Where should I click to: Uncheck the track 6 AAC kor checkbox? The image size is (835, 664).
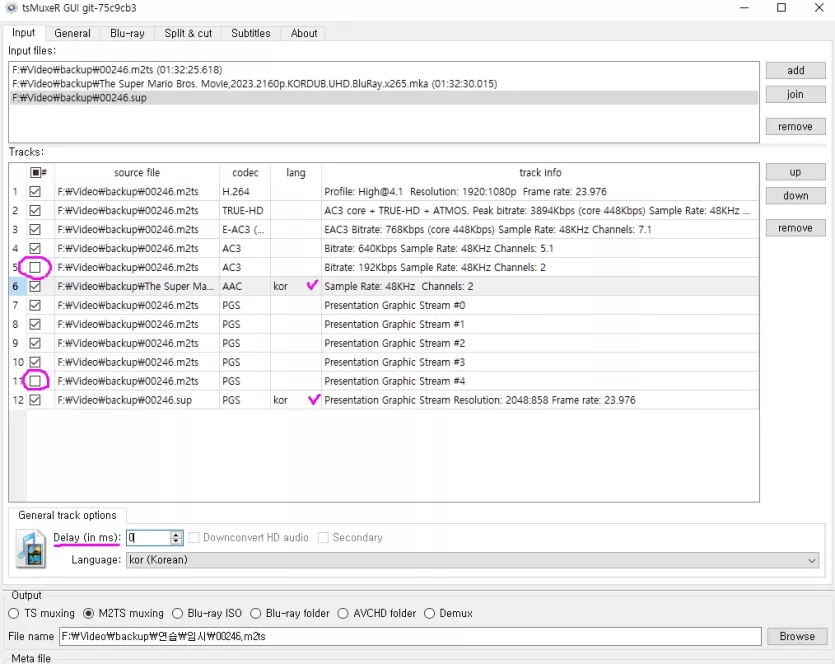(35, 286)
